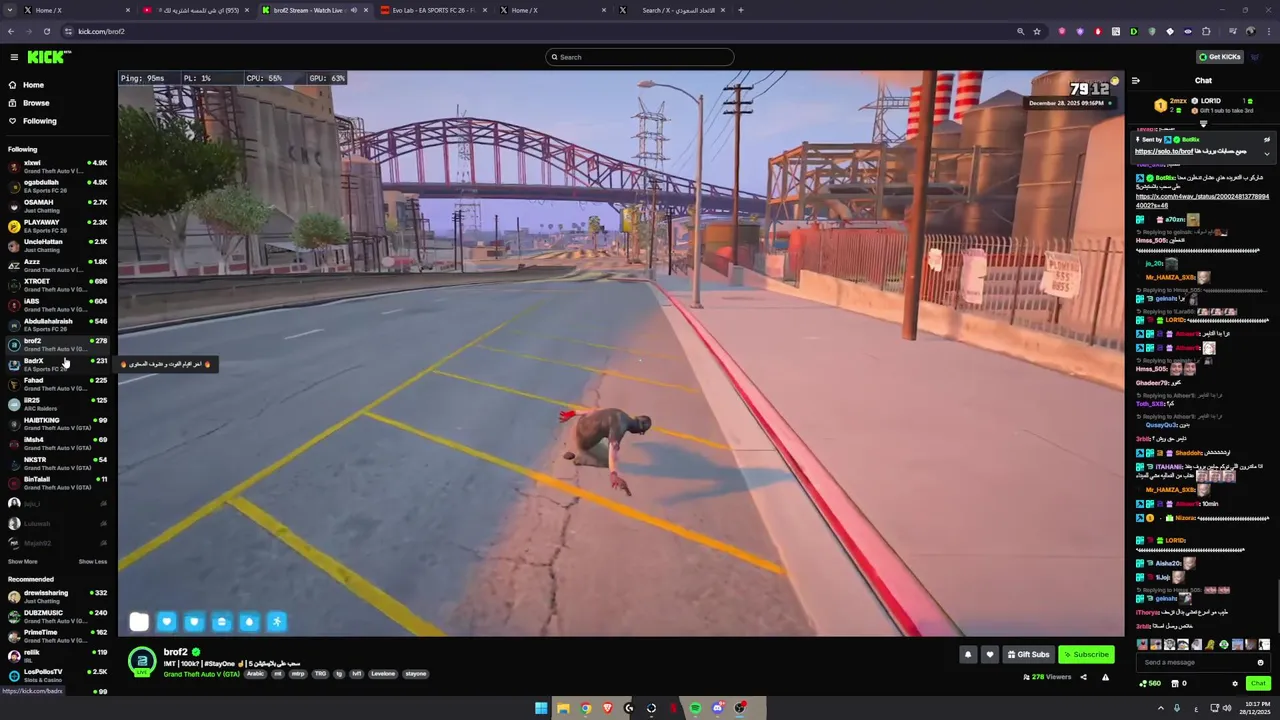Open the Grand Theft Auto V (GTA) category link
Image resolution: width=1280 pixels, height=720 pixels.
point(201,674)
